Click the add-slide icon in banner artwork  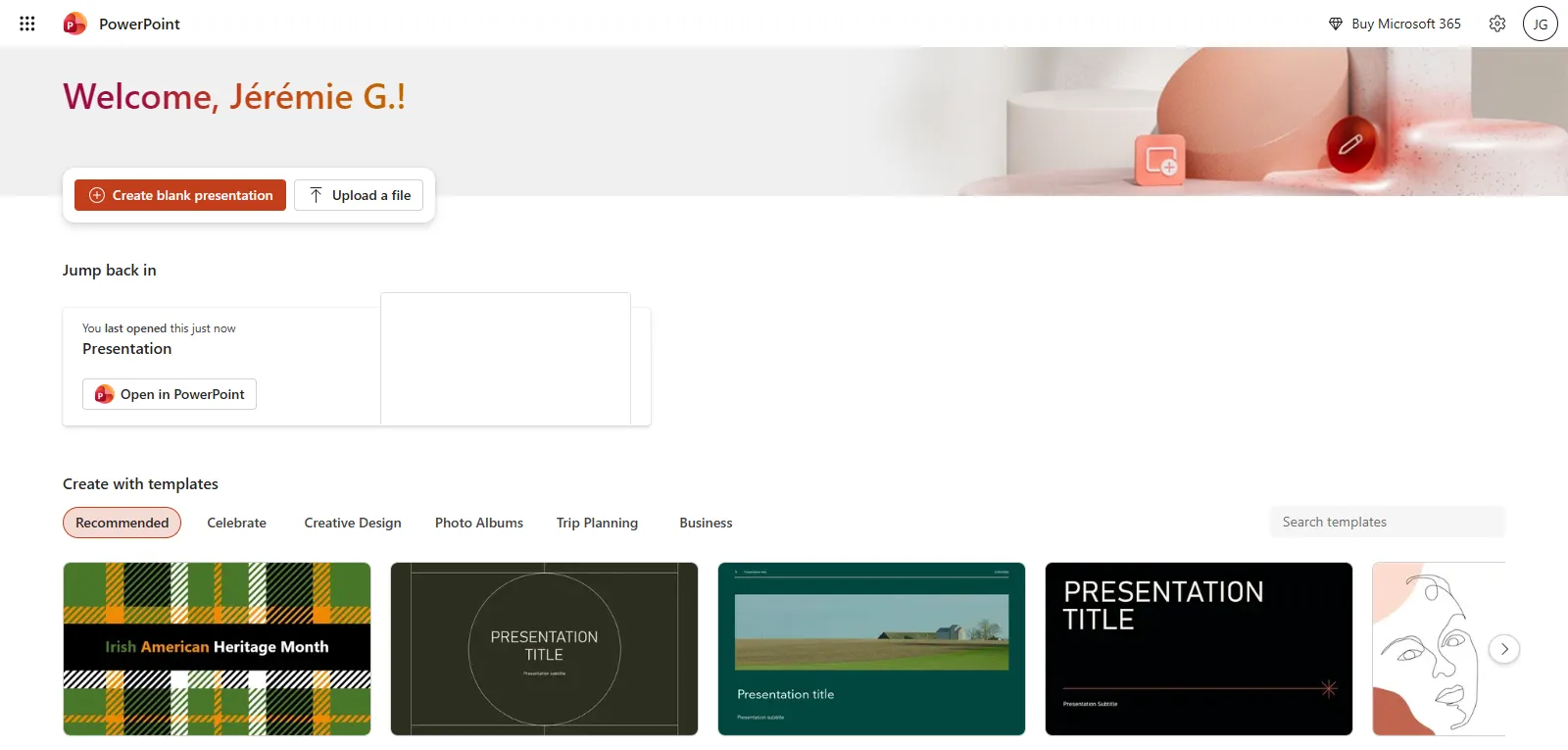pyautogui.click(x=1160, y=160)
